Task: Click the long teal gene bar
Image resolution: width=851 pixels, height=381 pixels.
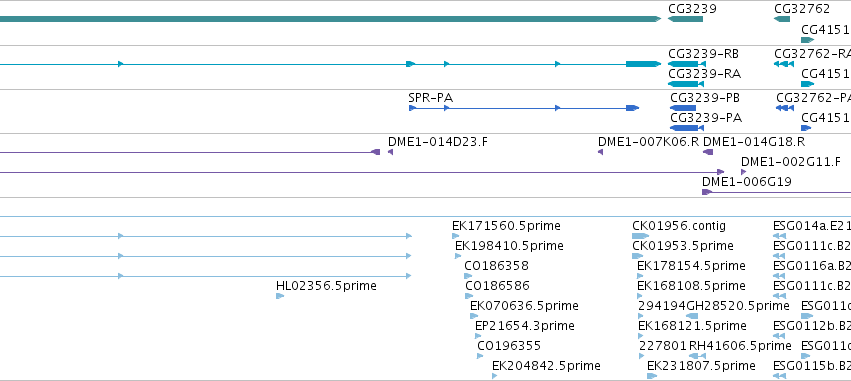Action: click(x=331, y=19)
